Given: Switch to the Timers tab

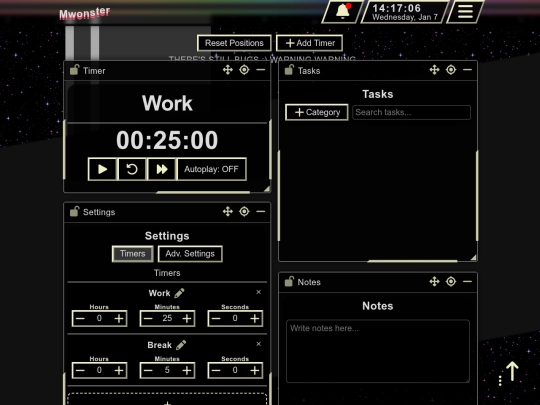Looking at the screenshot, I should pyautogui.click(x=133, y=254).
